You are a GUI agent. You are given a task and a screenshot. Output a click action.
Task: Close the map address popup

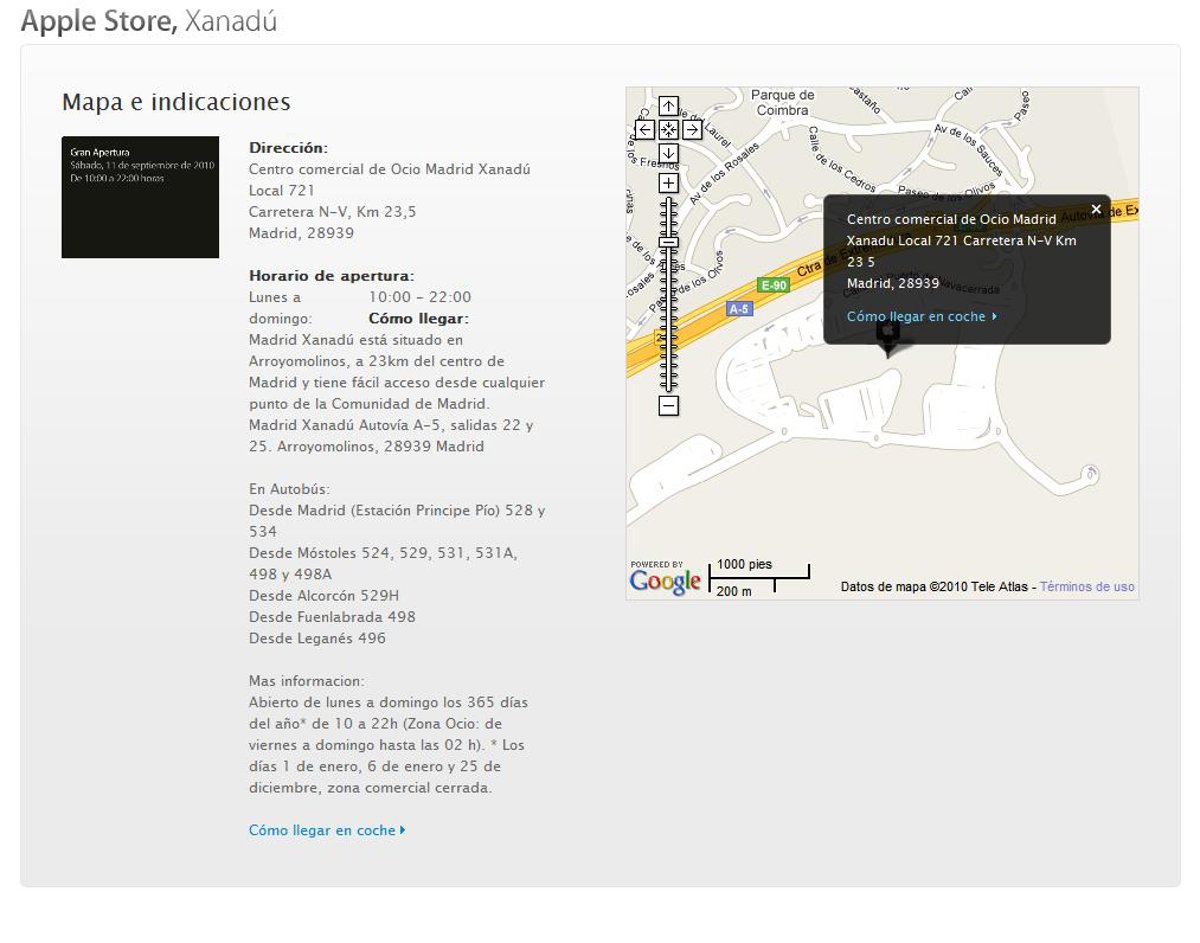click(x=1096, y=209)
